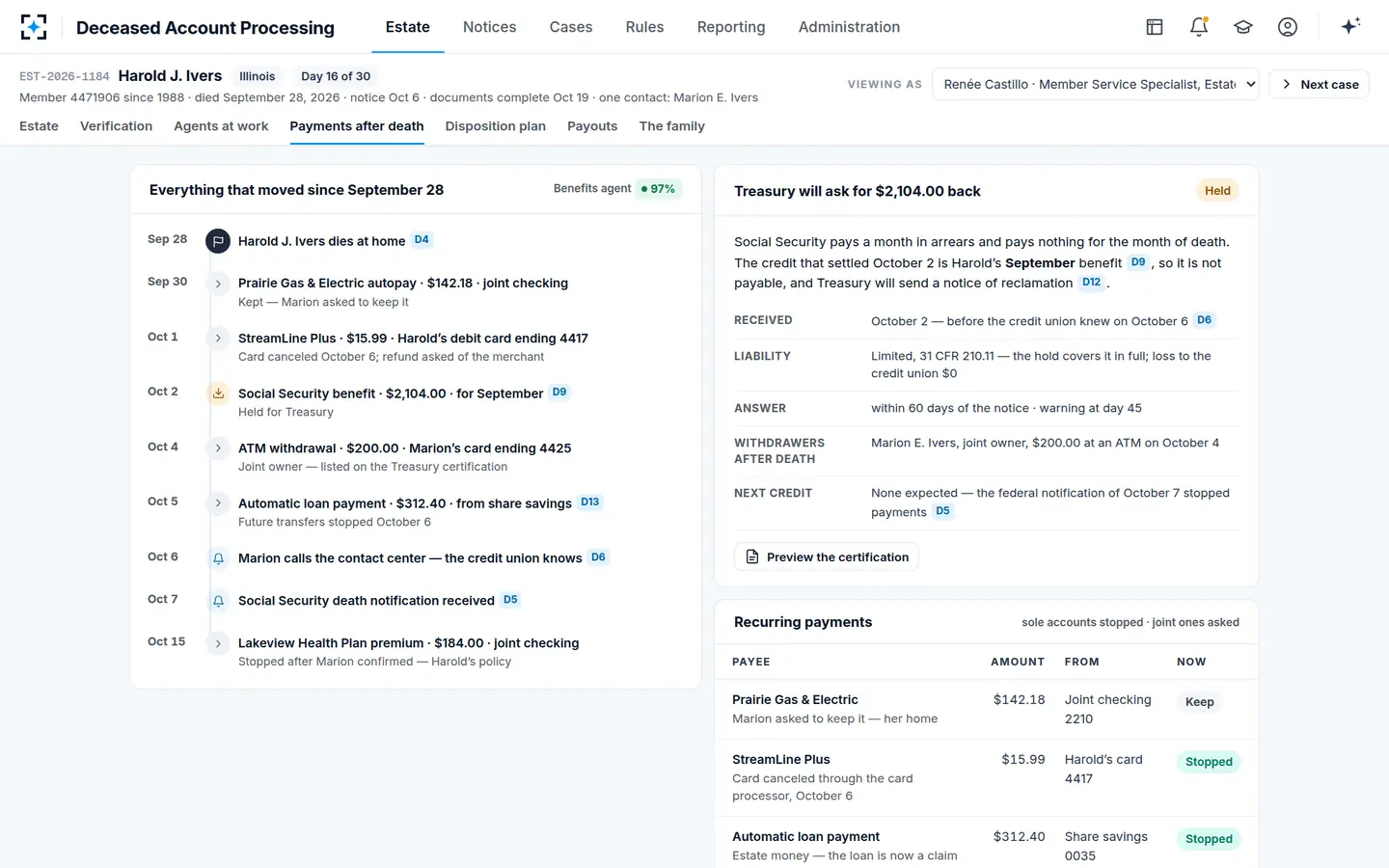Click the Deceased Account Processing logo icon
This screenshot has height=868, width=1389.
[34, 27]
